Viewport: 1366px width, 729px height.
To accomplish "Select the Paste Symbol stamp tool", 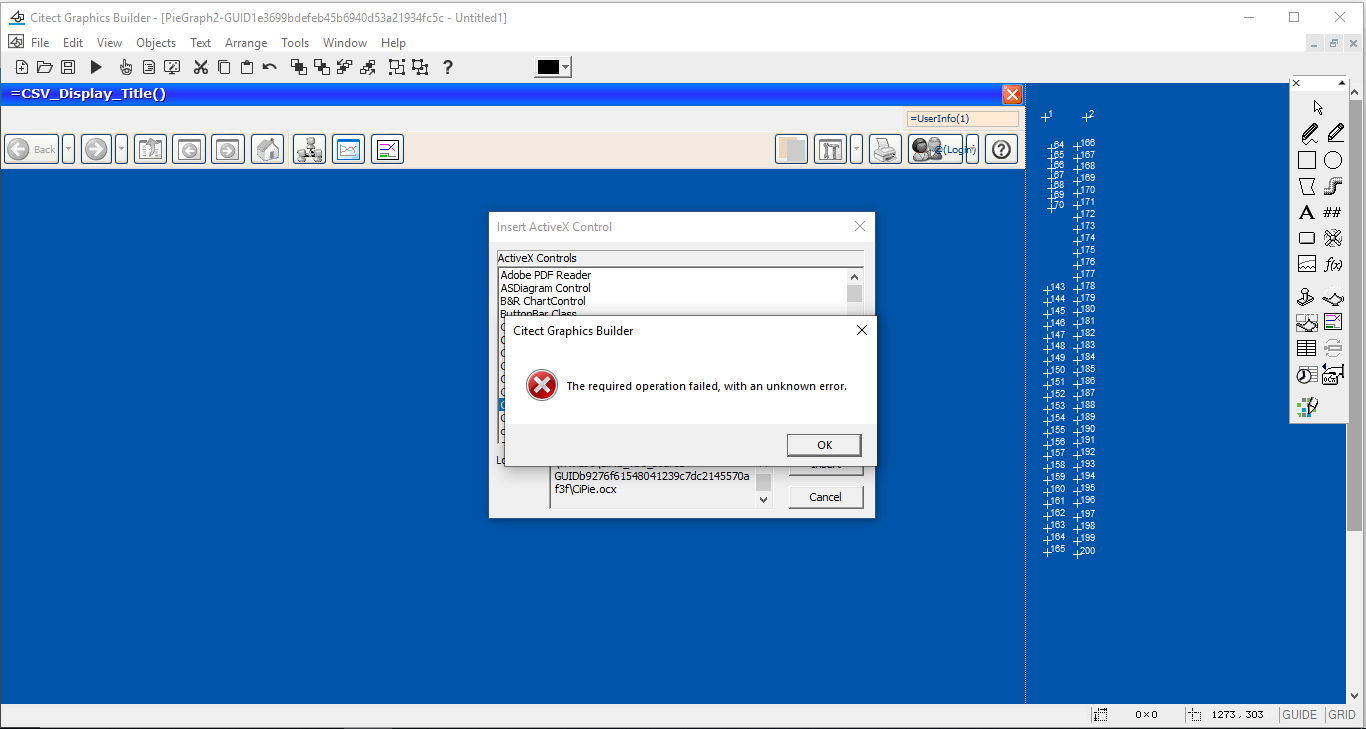I will pyautogui.click(x=1307, y=297).
